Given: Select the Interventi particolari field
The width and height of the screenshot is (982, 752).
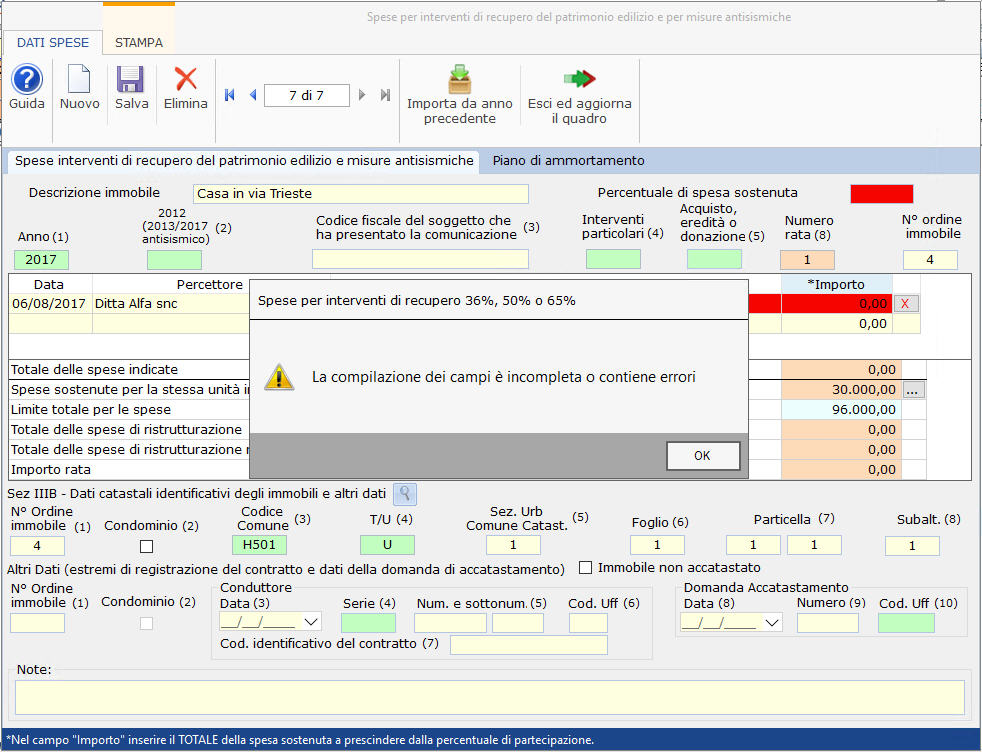Looking at the screenshot, I should 613,259.
